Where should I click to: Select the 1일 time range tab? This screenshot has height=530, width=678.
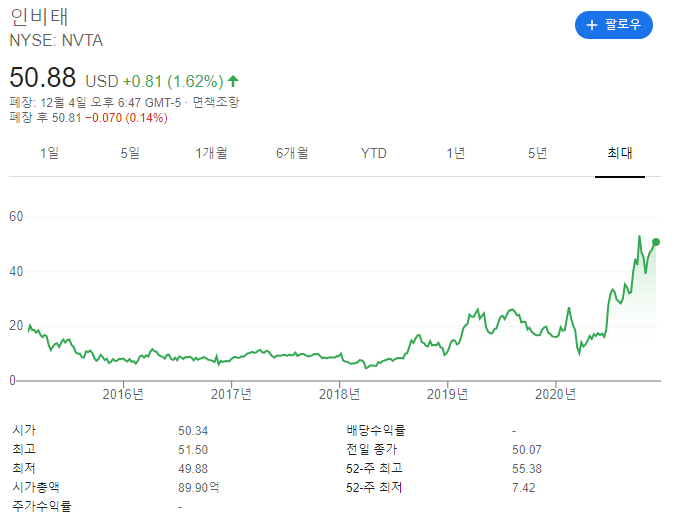coord(49,153)
